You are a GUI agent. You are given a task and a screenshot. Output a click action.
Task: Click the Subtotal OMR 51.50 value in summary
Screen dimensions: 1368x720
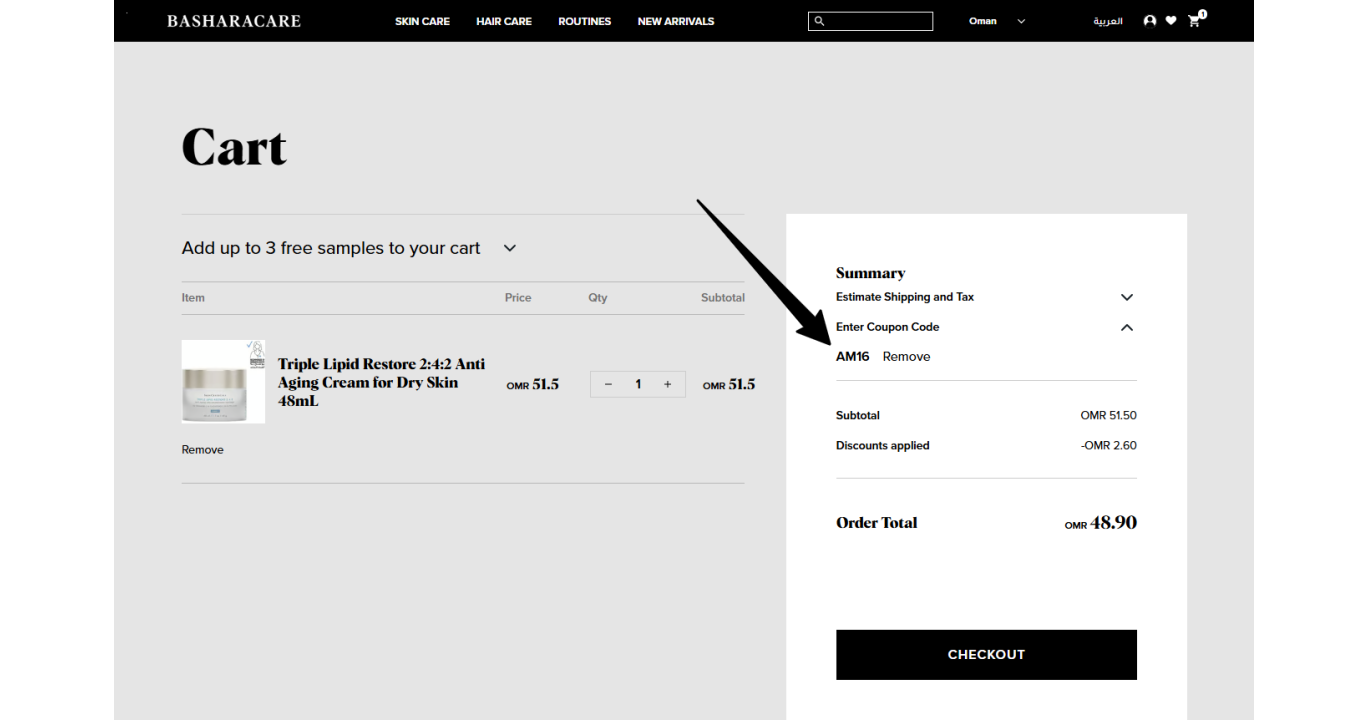(1109, 416)
